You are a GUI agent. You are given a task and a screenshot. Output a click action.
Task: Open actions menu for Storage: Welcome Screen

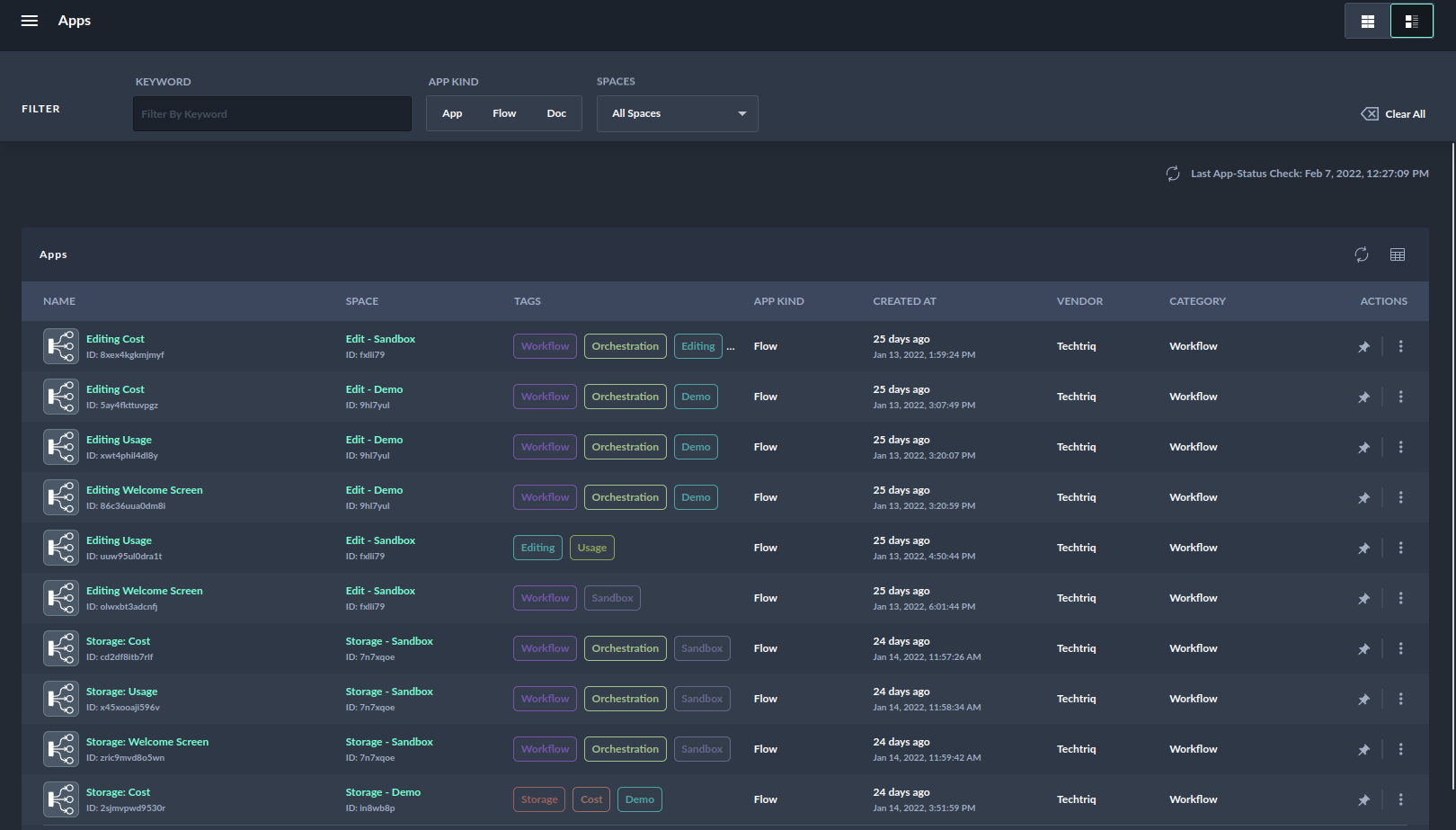click(x=1400, y=749)
